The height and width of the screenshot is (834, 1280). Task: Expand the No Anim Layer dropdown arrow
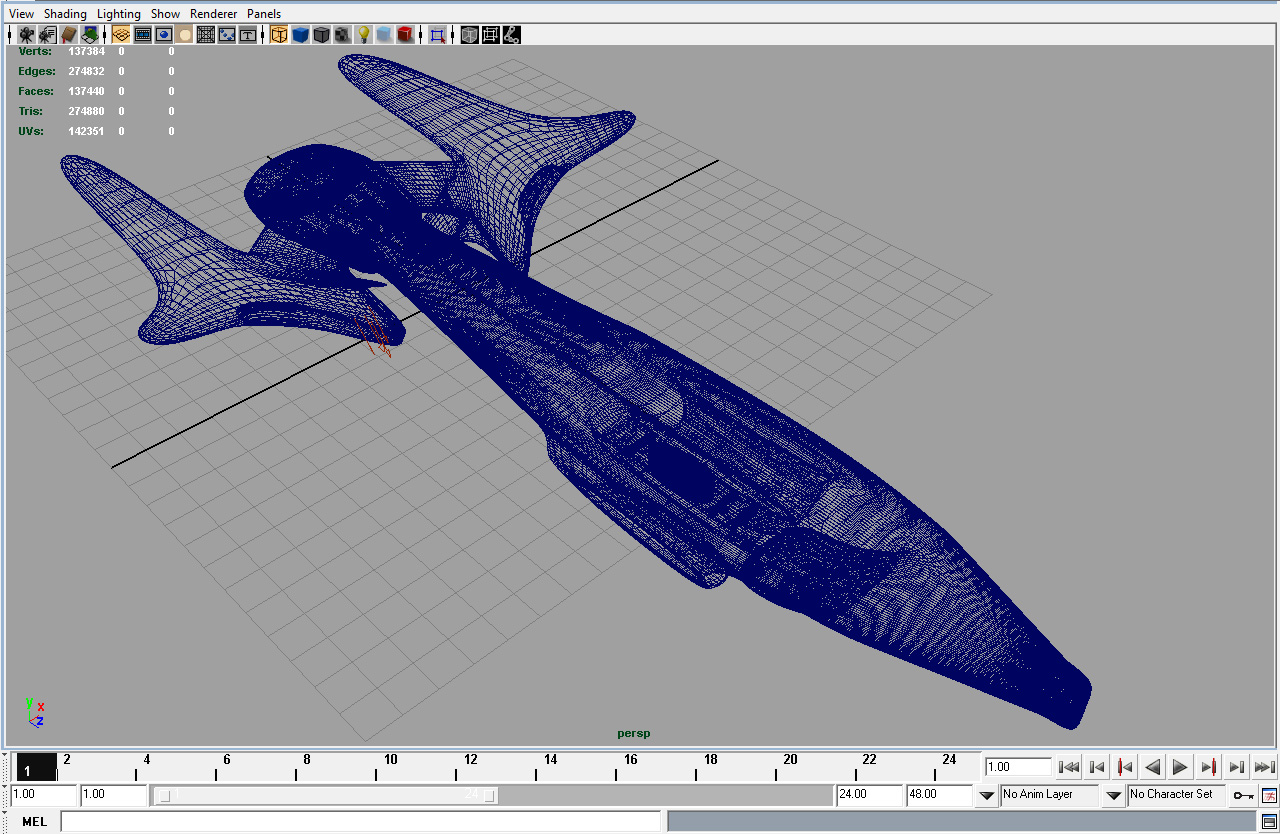click(x=987, y=796)
